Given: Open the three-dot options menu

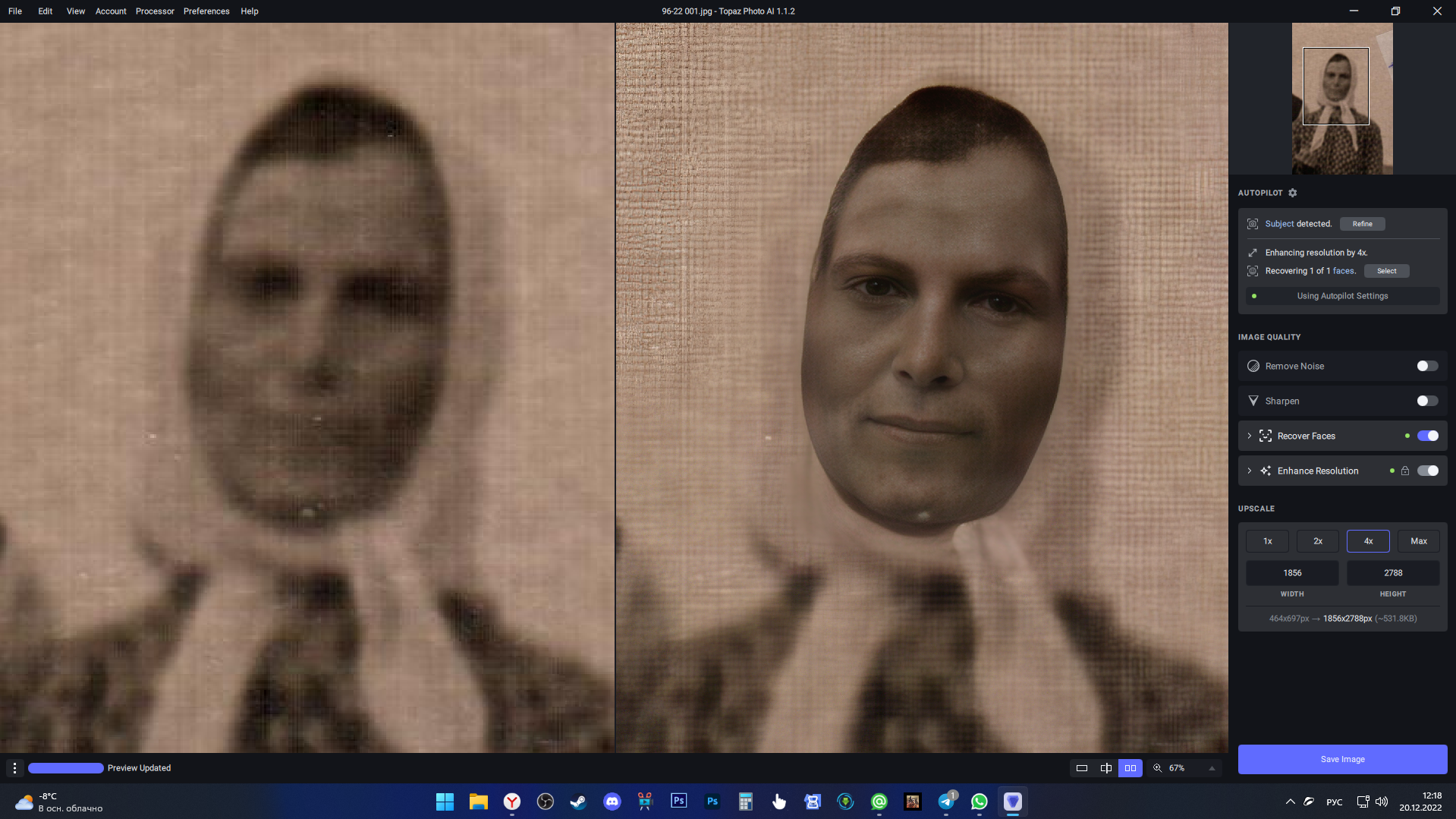Looking at the screenshot, I should point(14,768).
